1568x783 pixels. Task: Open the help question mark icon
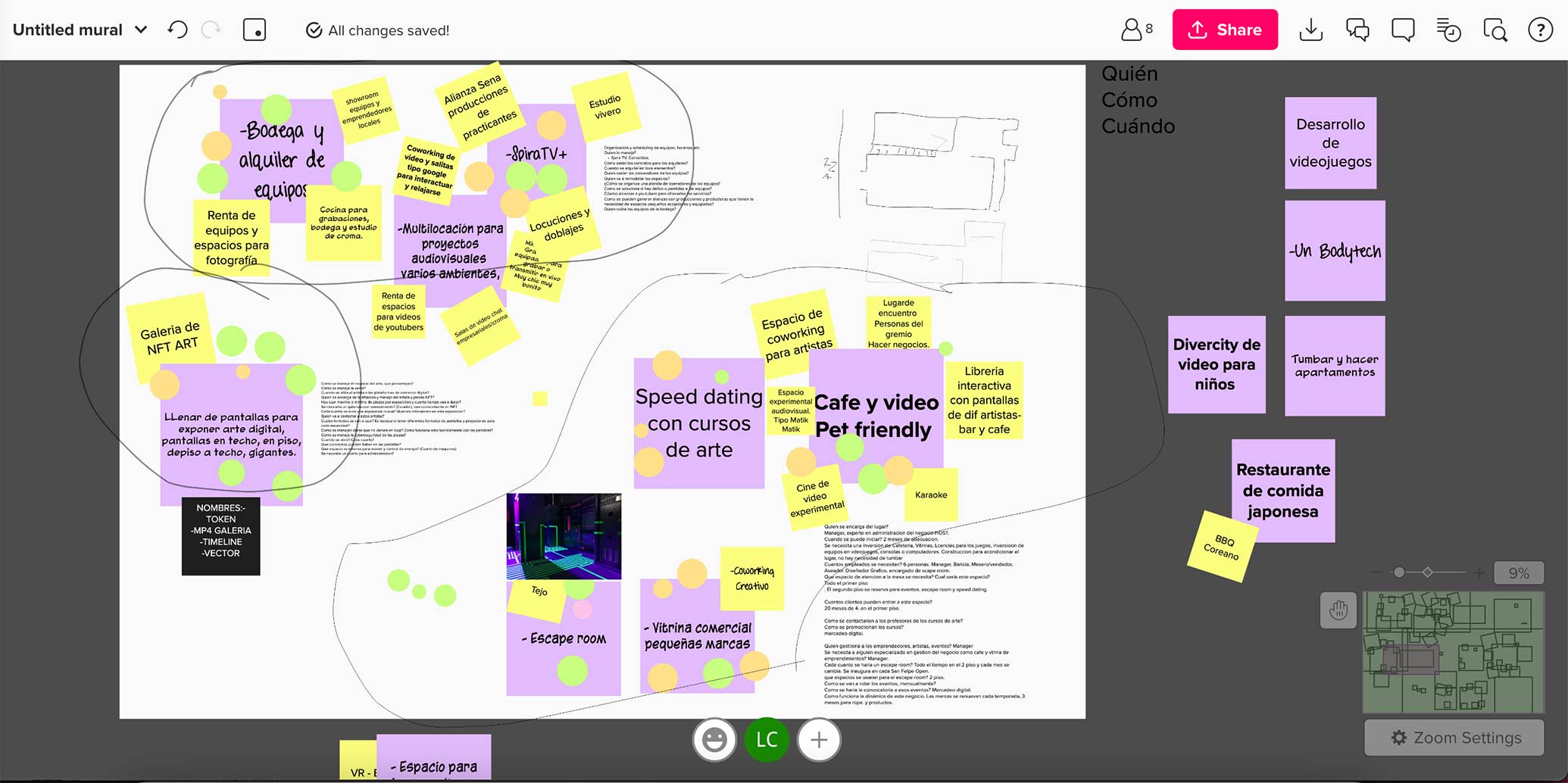tap(1540, 30)
